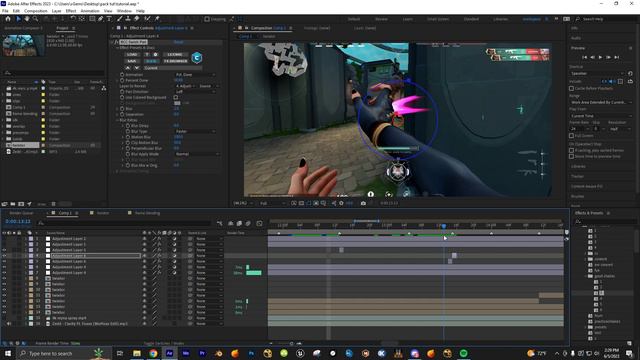Toggle the Snapping checkbox in the toolbar
640x360 pixels.
[x=207, y=19]
